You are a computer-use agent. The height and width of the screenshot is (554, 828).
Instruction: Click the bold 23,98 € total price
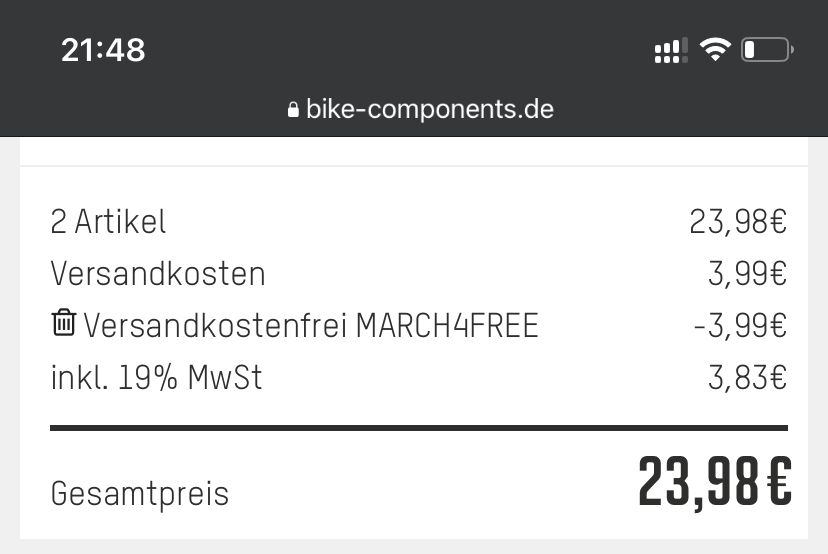coord(714,483)
